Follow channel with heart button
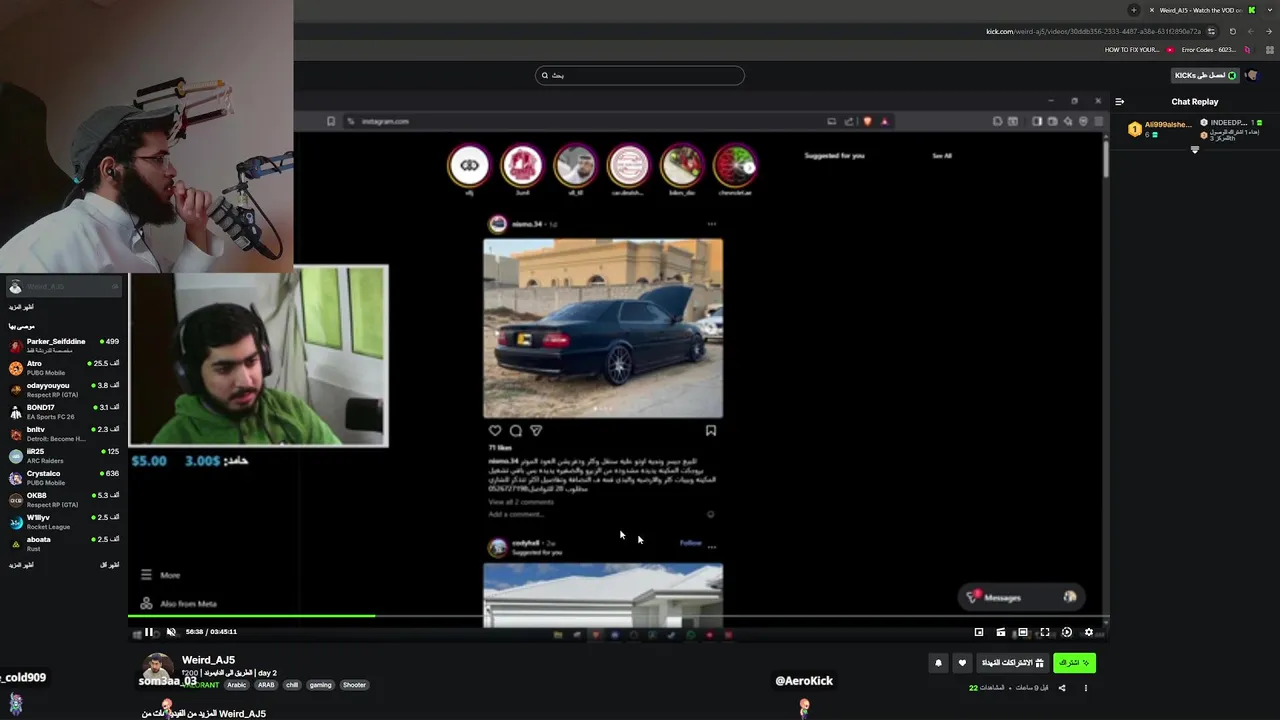 (962, 663)
